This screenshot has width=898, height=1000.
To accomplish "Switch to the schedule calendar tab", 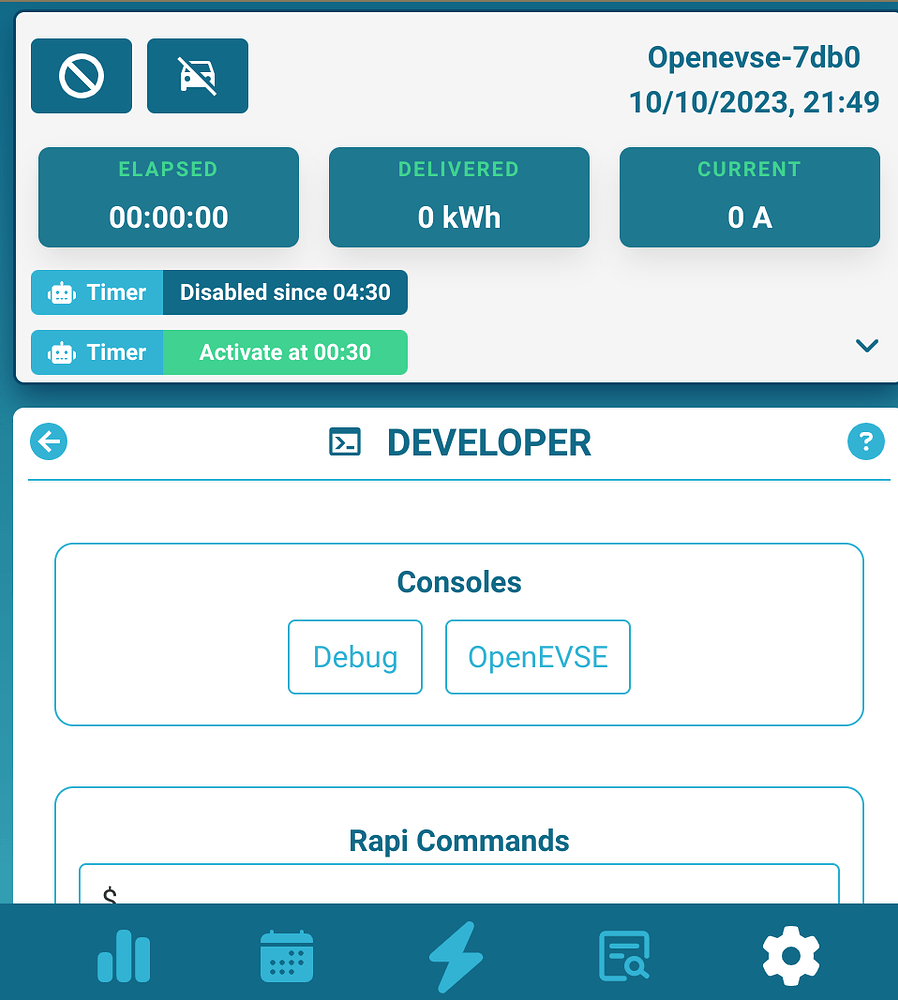I will [287, 955].
